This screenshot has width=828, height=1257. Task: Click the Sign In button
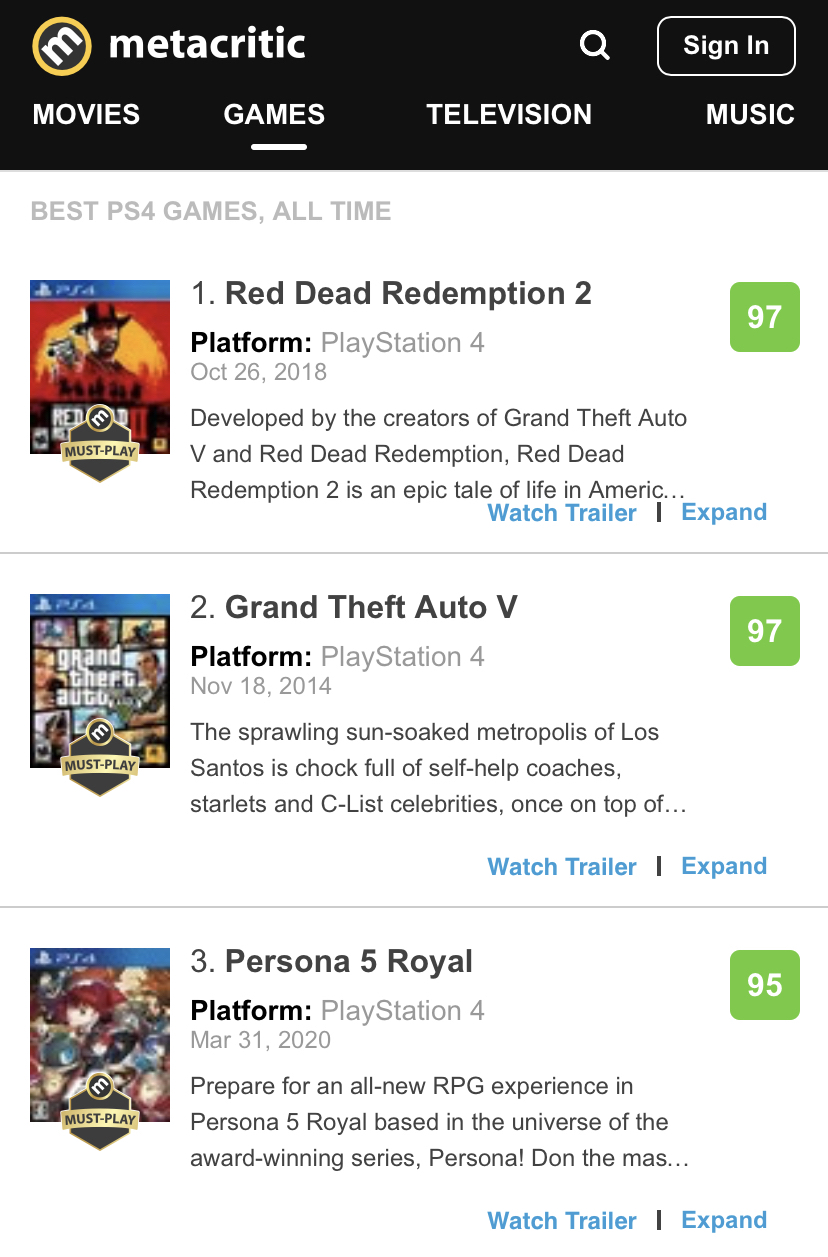tap(726, 46)
